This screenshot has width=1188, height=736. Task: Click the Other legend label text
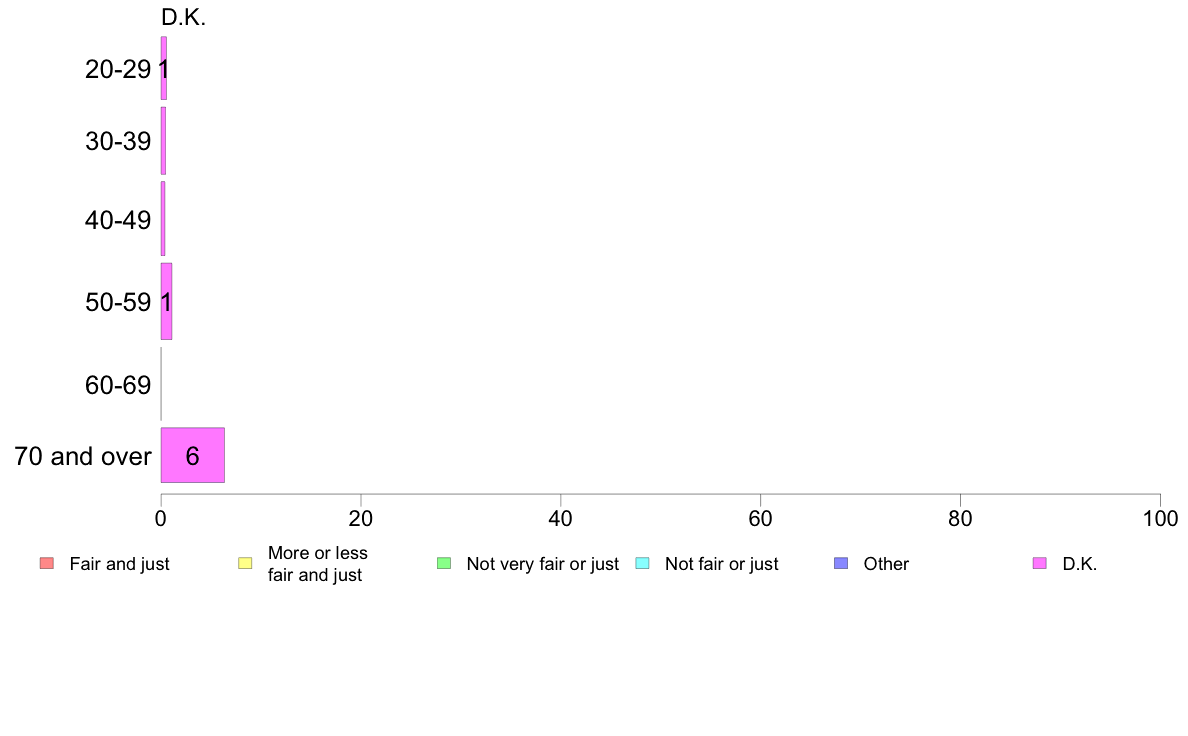886,564
